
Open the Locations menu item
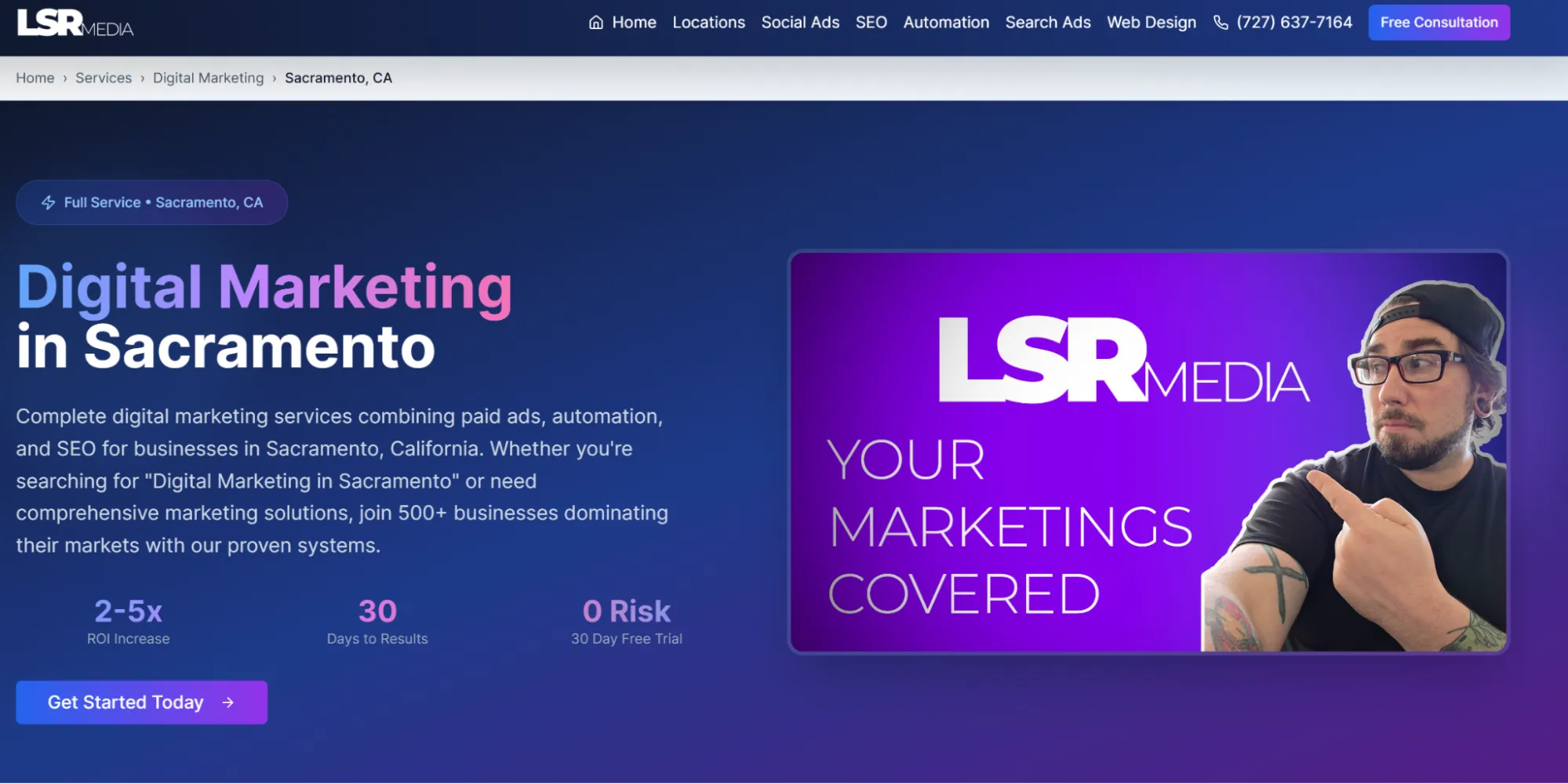coord(708,23)
